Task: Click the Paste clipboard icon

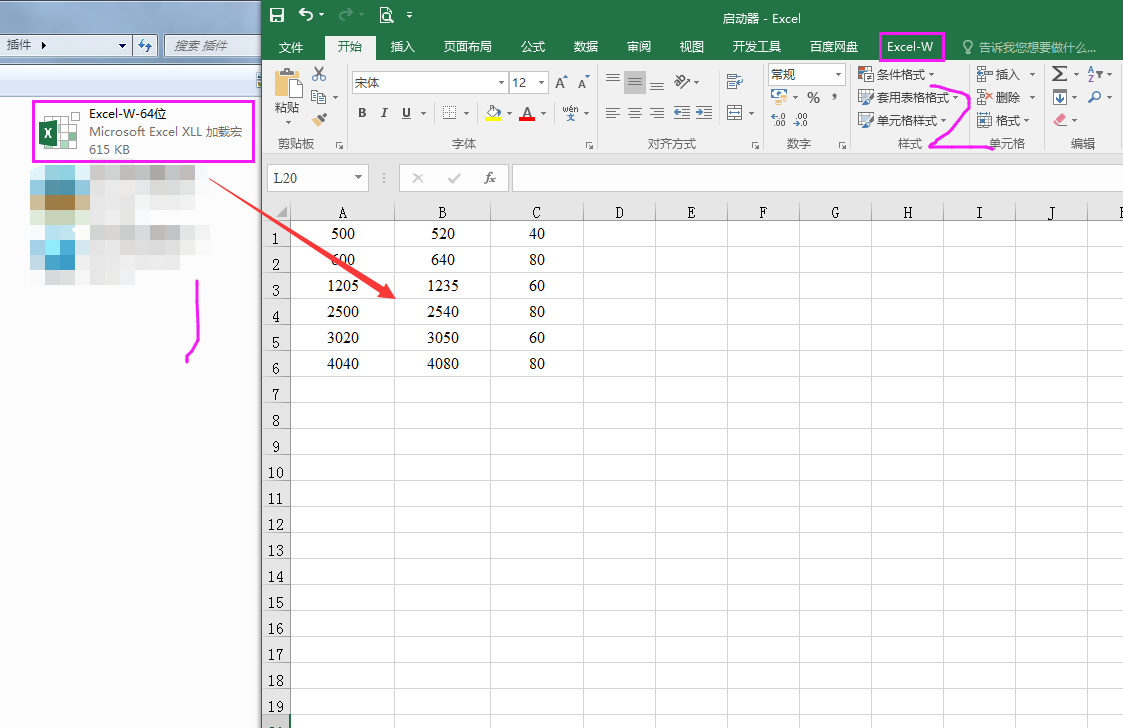Action: point(288,84)
